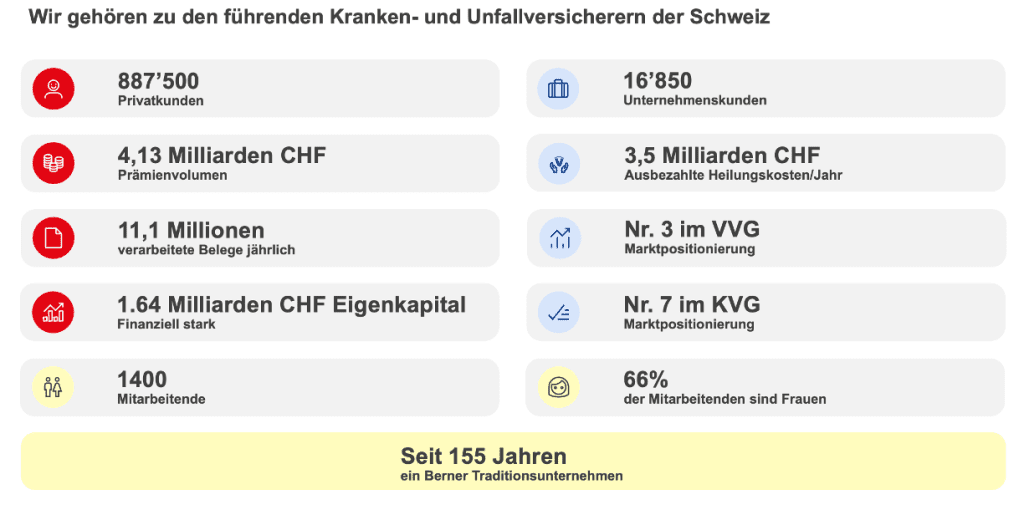Click the blue hands icon for Heilungskosten
1024x505 pixels.
pyautogui.click(x=558, y=163)
